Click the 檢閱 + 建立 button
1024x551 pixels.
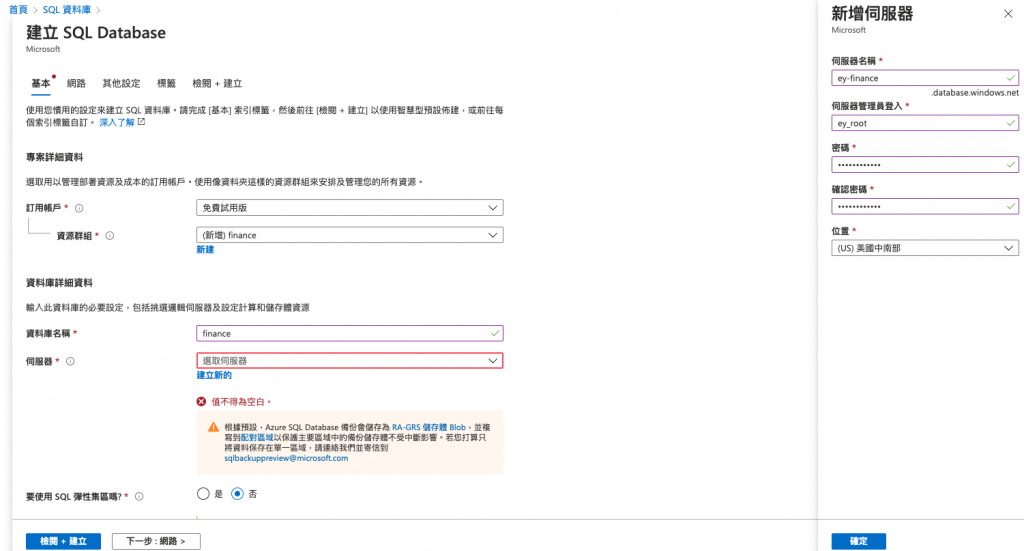pyautogui.click(x=63, y=541)
